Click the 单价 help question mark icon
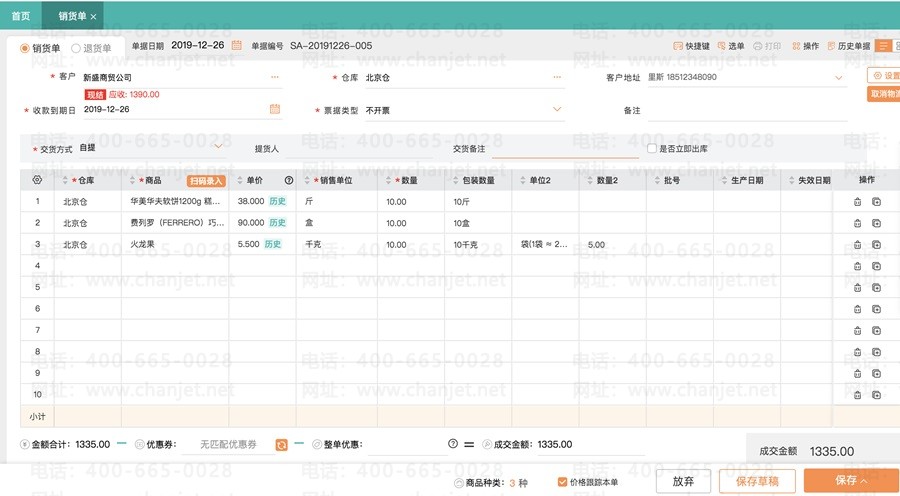Image resolution: width=900 pixels, height=496 pixels. click(289, 181)
